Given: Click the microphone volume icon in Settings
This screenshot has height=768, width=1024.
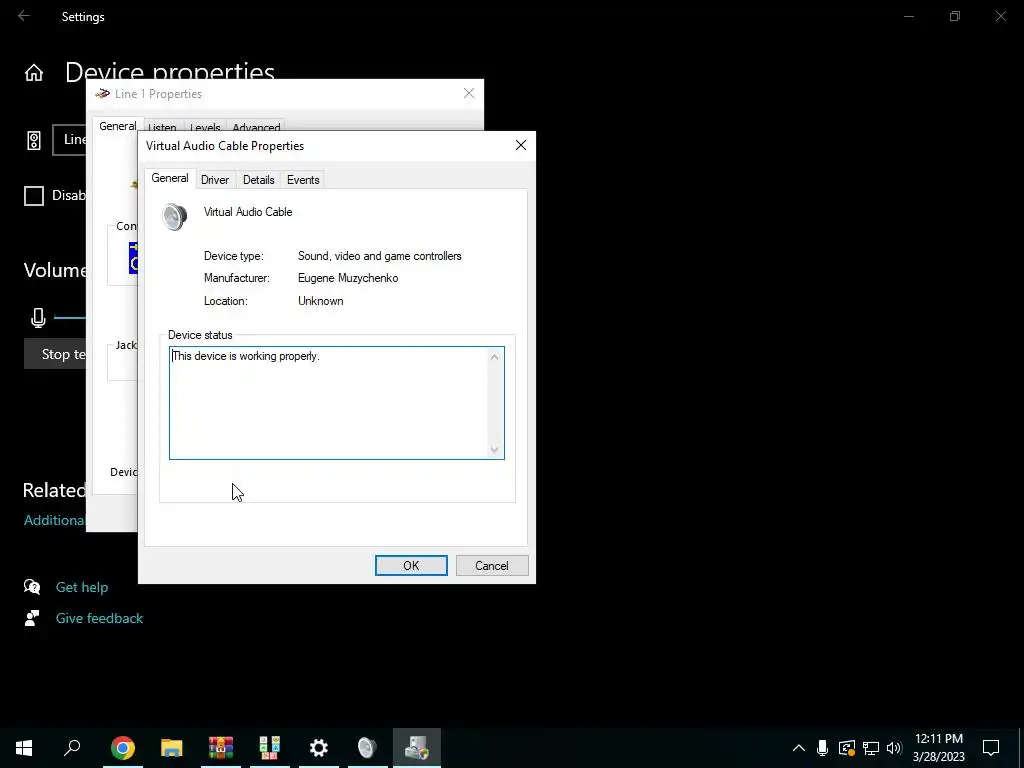Looking at the screenshot, I should 38,318.
